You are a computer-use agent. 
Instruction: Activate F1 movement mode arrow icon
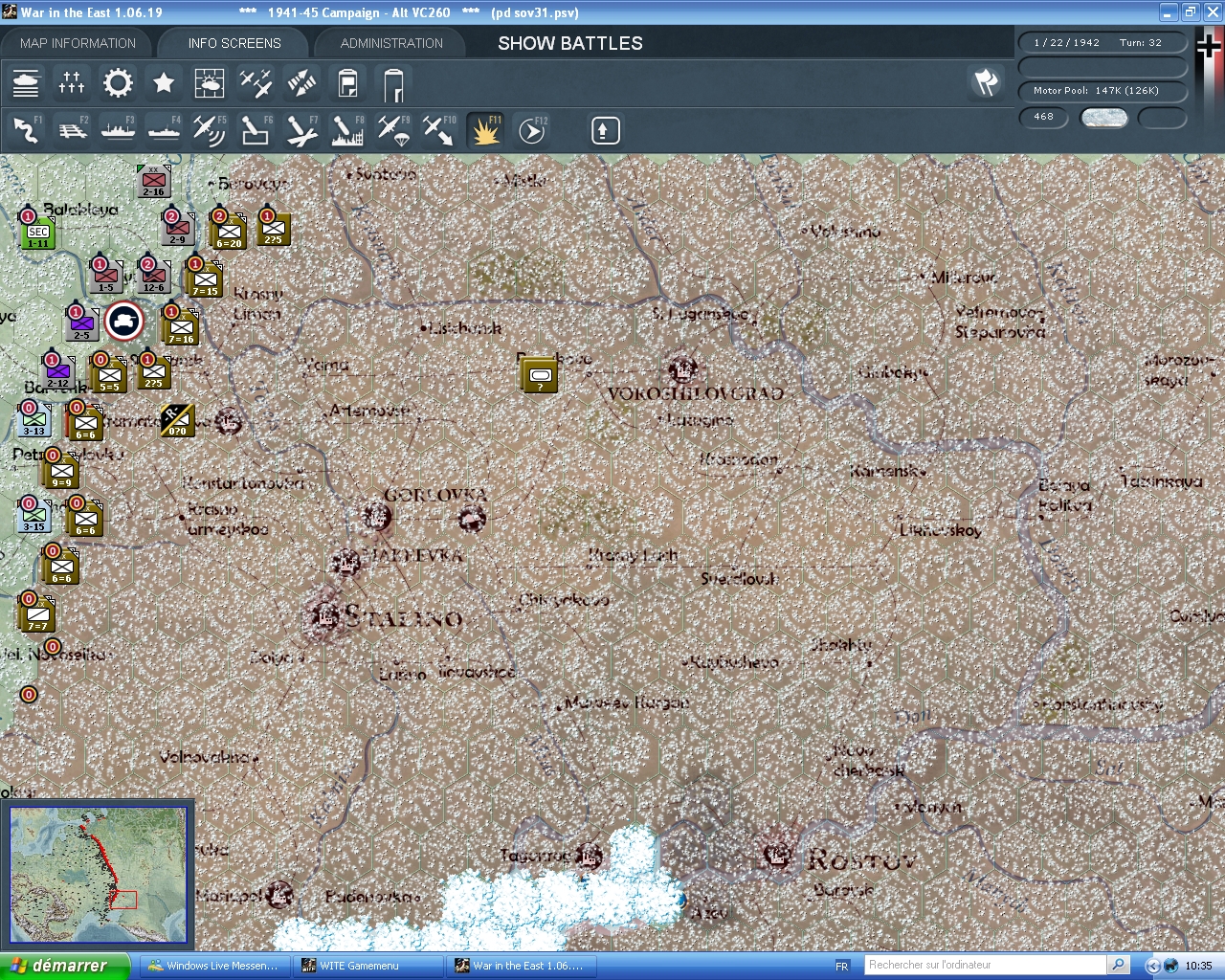(x=25, y=130)
